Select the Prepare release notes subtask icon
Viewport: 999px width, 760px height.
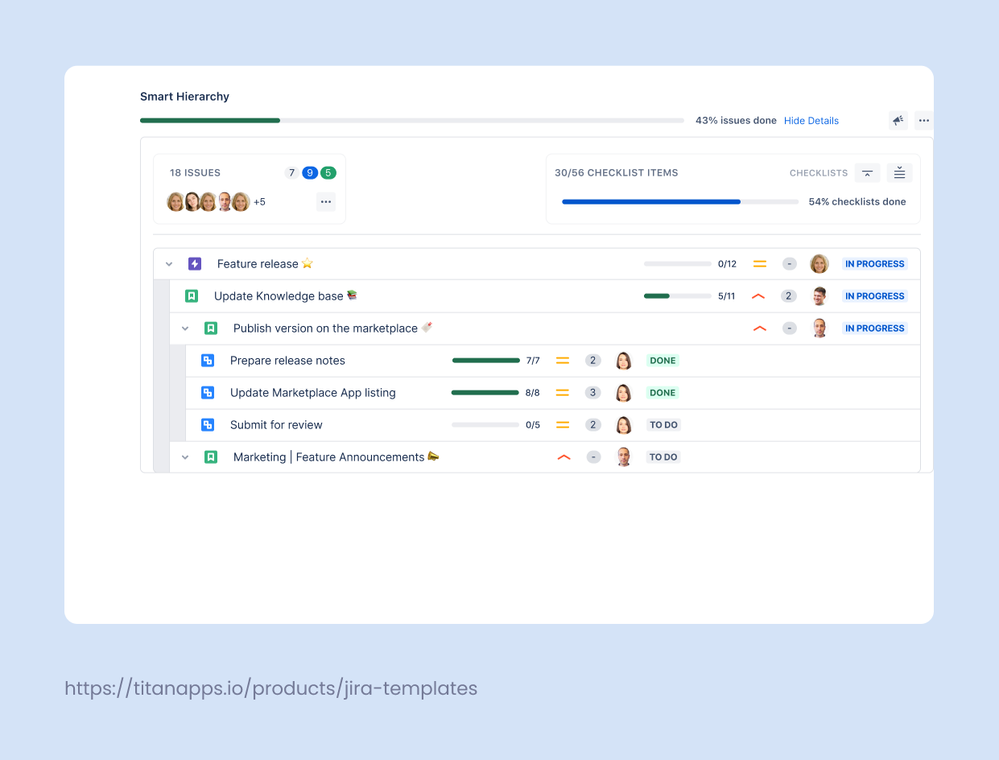click(208, 360)
